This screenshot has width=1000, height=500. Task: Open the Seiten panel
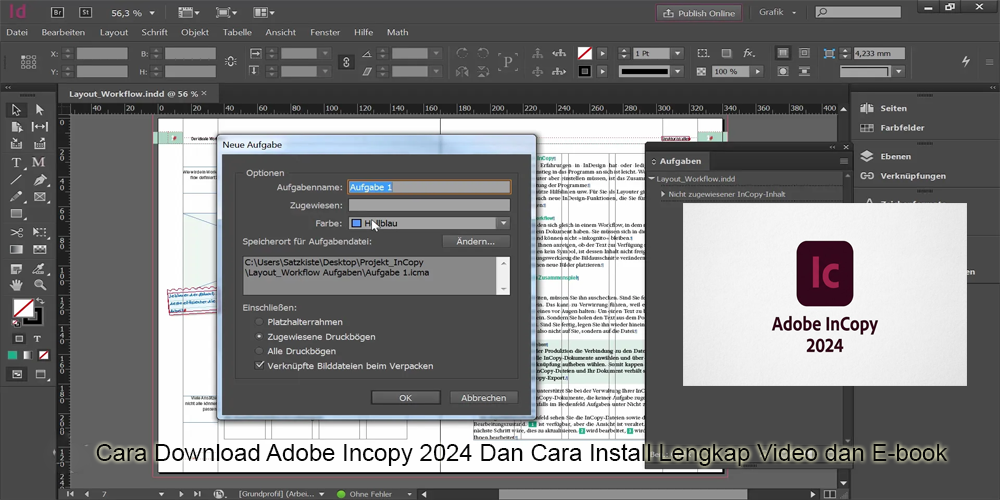coord(893,108)
